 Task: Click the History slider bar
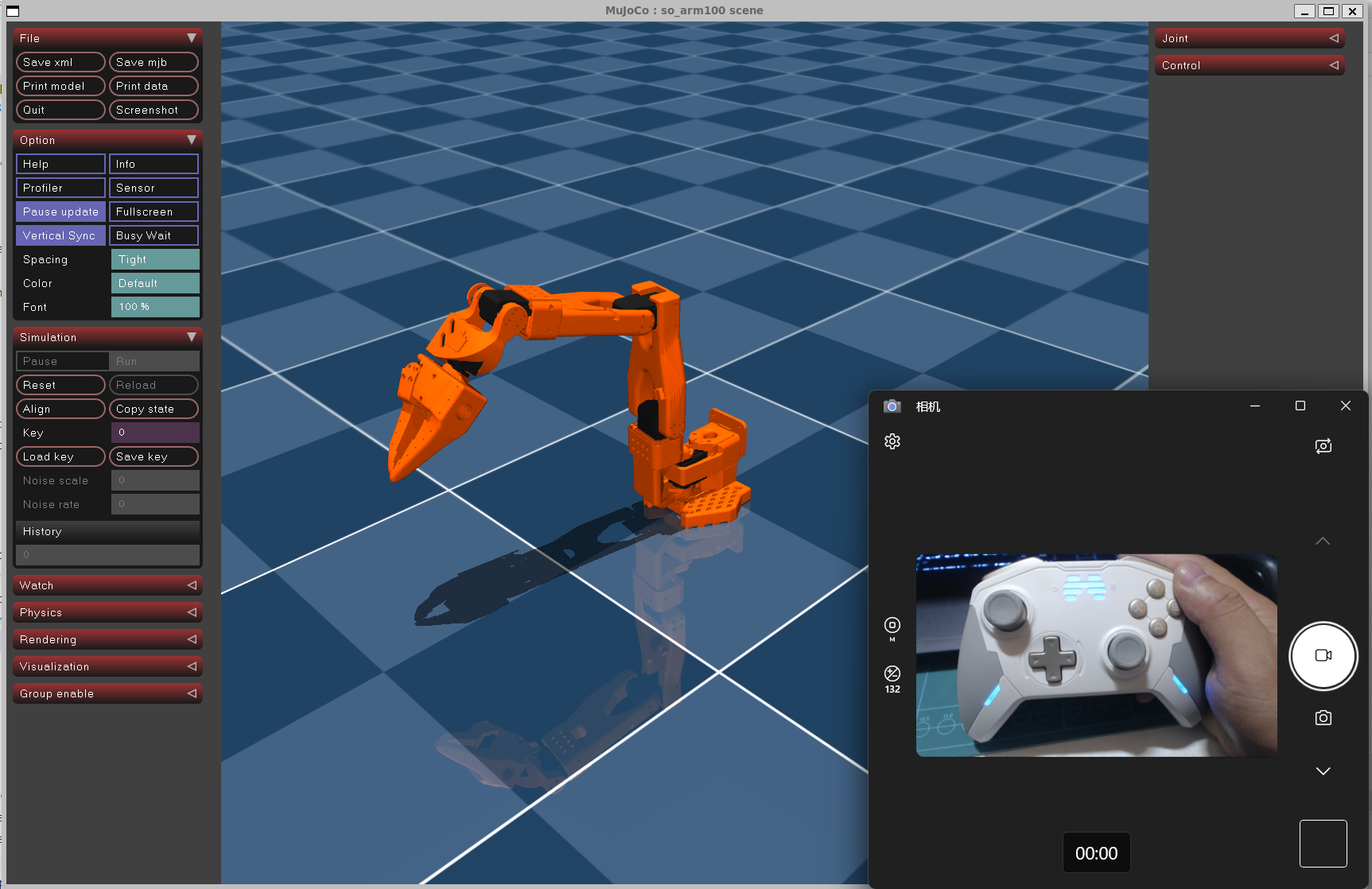107,555
